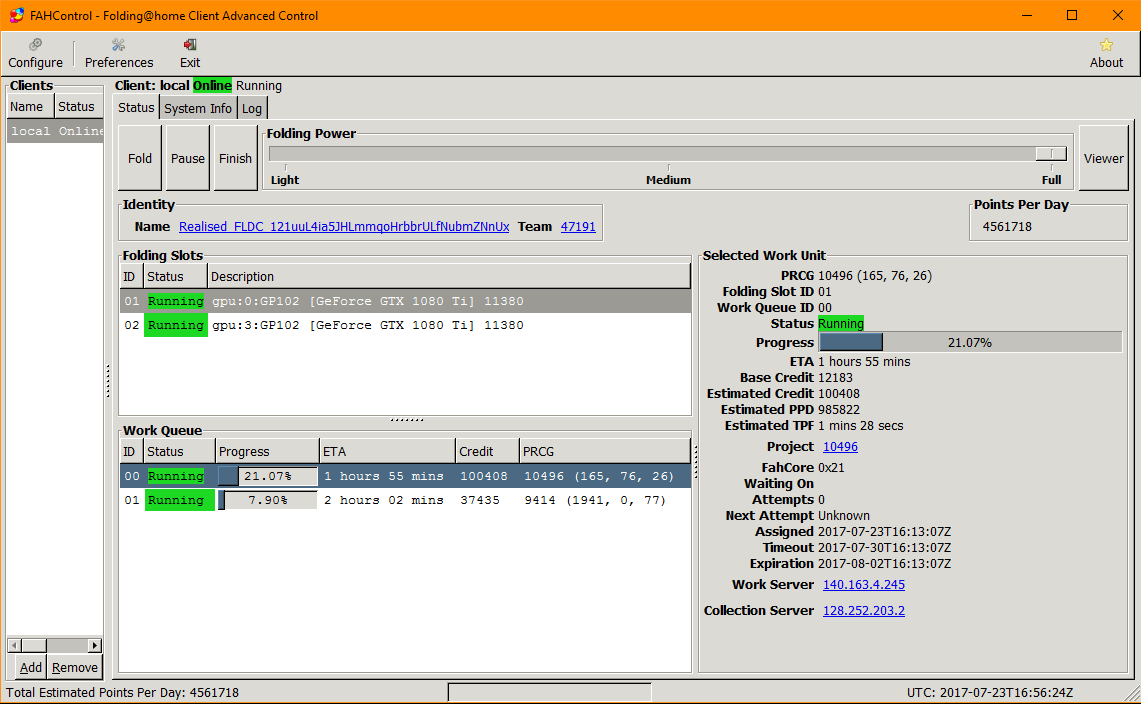
Task: Click the Work Queue ETA column header
Action: [x=387, y=451]
